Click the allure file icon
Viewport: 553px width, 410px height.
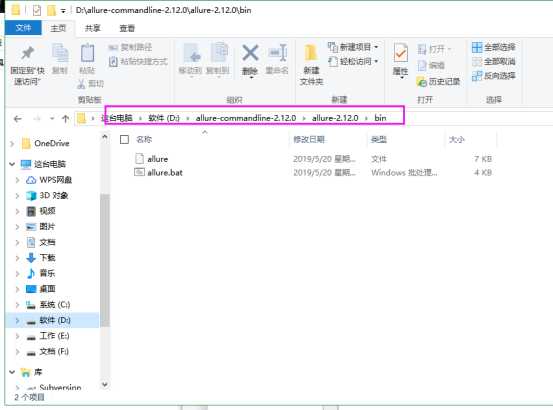click(x=140, y=159)
